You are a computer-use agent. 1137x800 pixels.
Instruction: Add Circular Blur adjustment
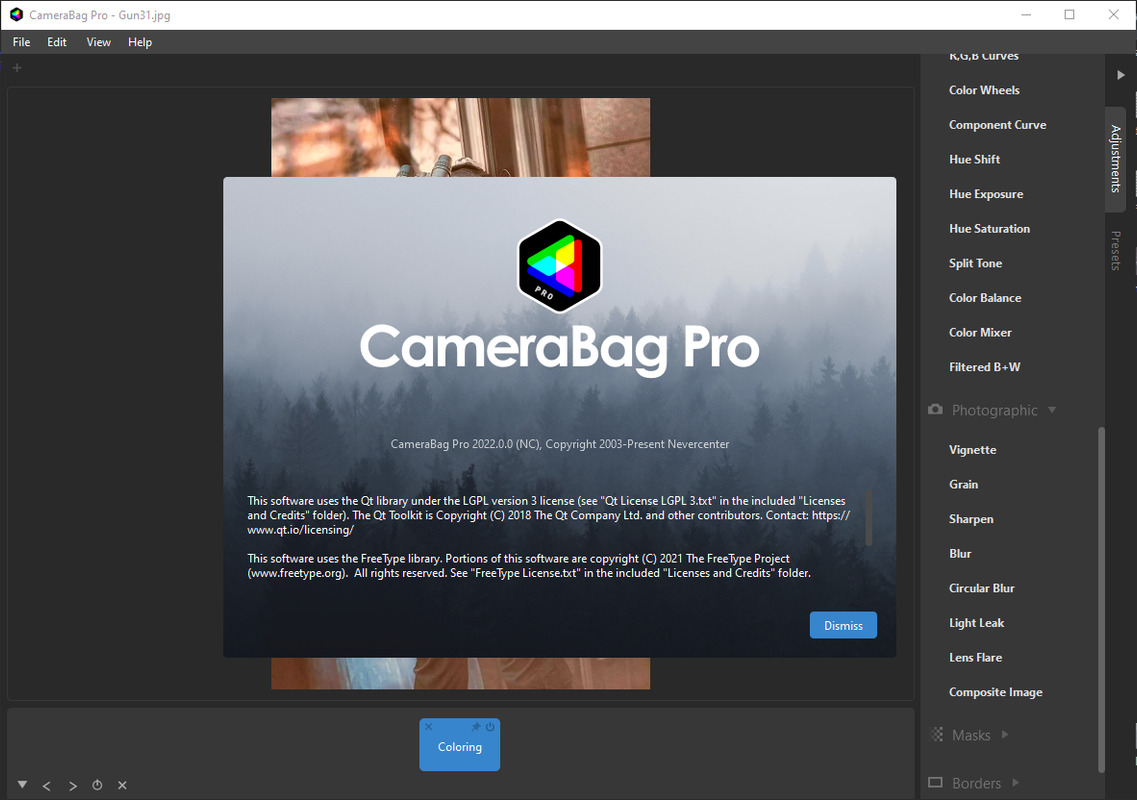pos(981,588)
